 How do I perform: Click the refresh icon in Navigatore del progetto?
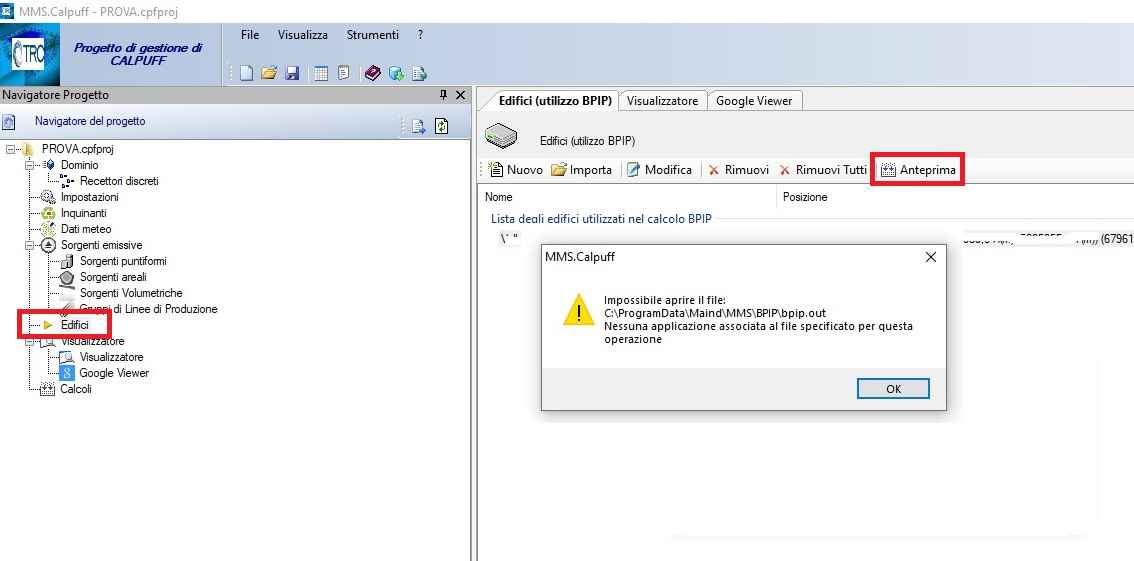coord(441,126)
